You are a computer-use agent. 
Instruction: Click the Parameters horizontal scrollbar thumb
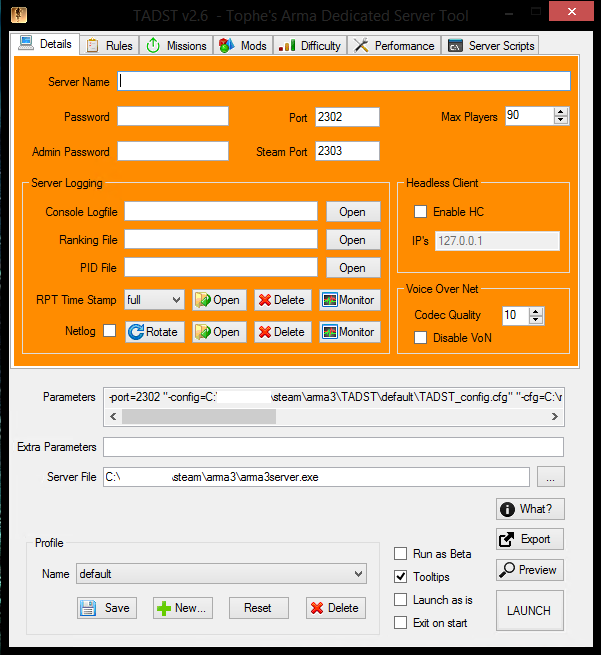199,416
